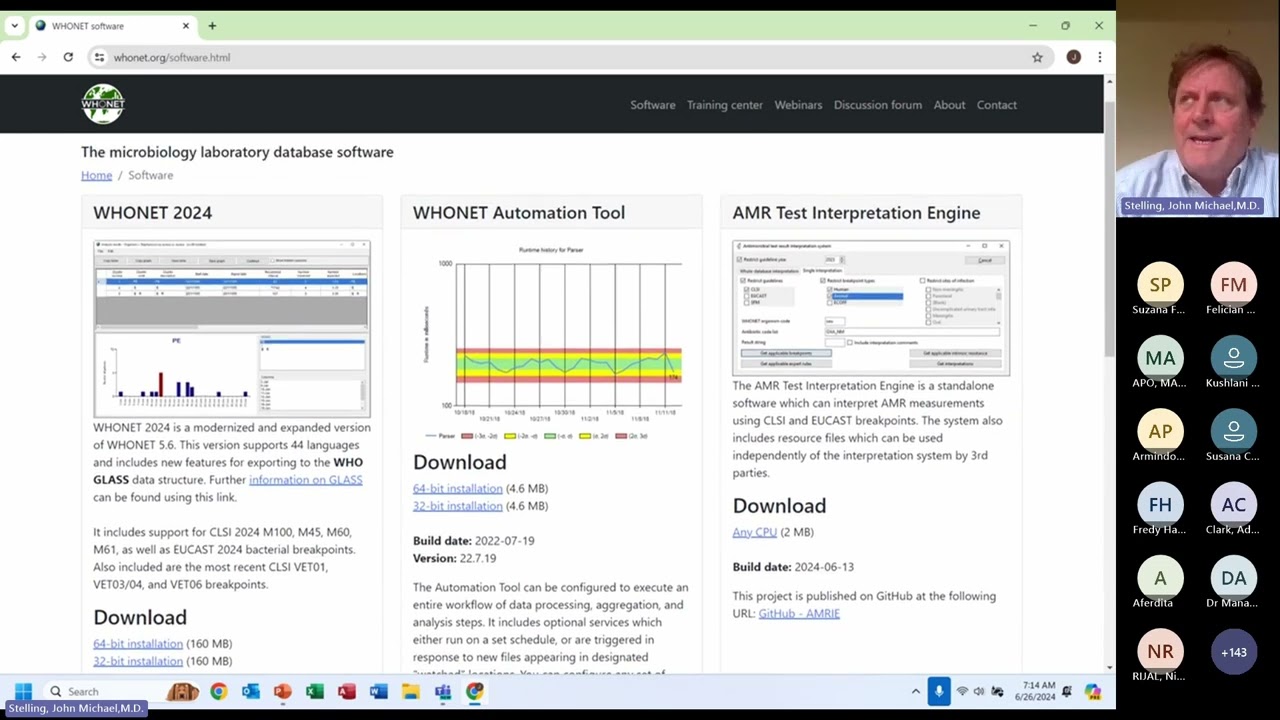
Task: Close the WHONET software tab
Action: pos(185,26)
